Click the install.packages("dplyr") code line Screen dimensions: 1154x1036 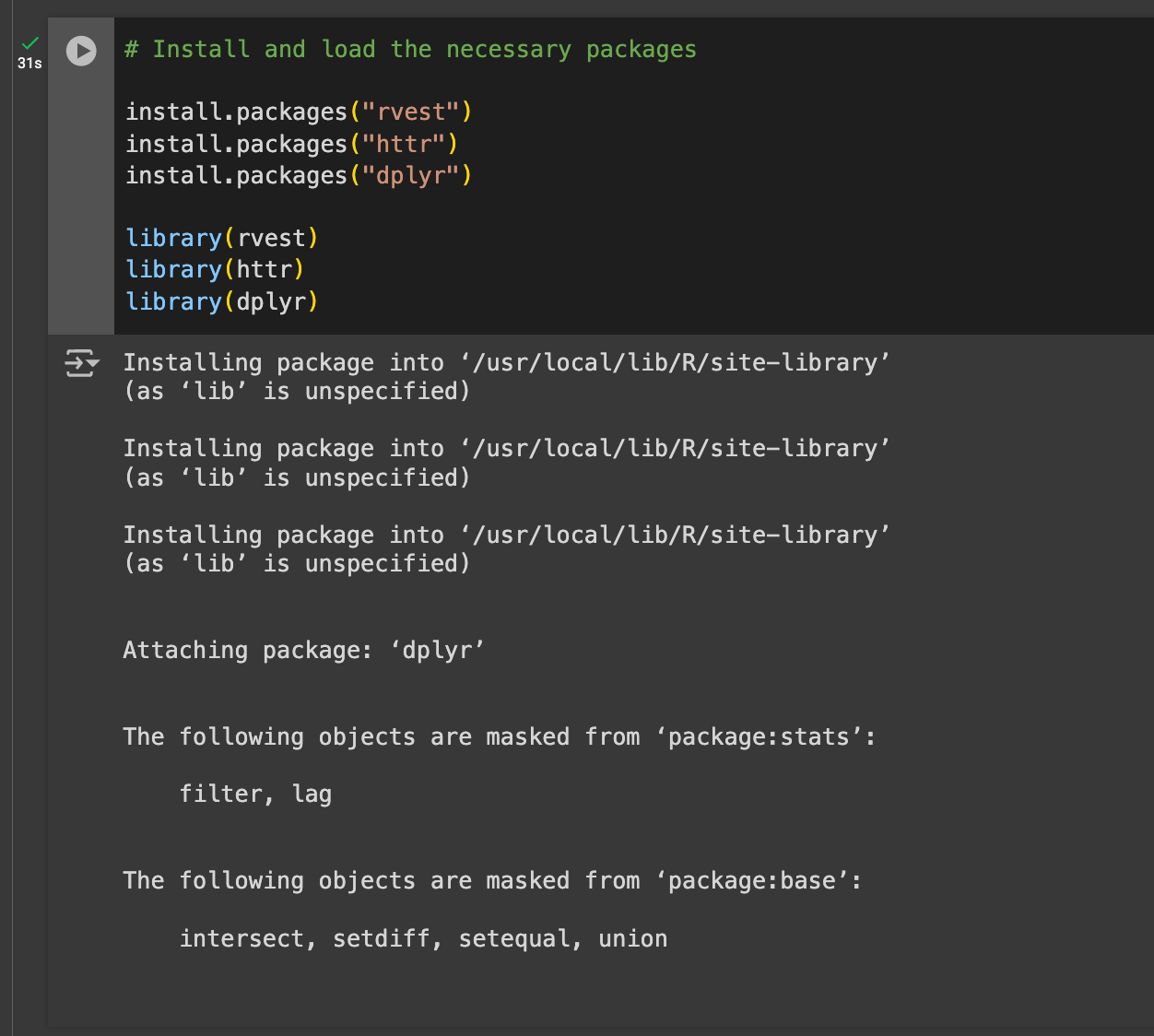[x=298, y=175]
